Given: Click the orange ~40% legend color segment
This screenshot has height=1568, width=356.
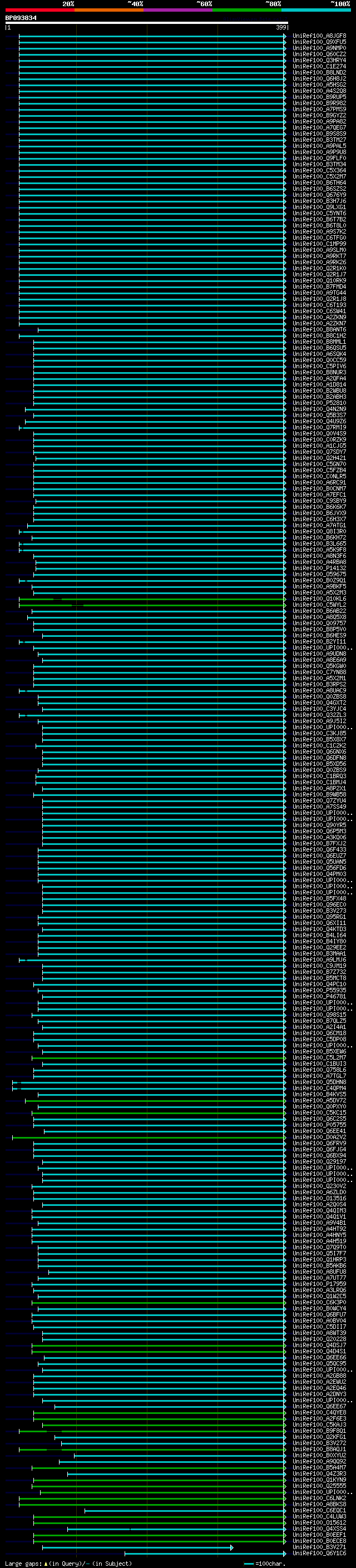Looking at the screenshot, I should coord(109,10).
